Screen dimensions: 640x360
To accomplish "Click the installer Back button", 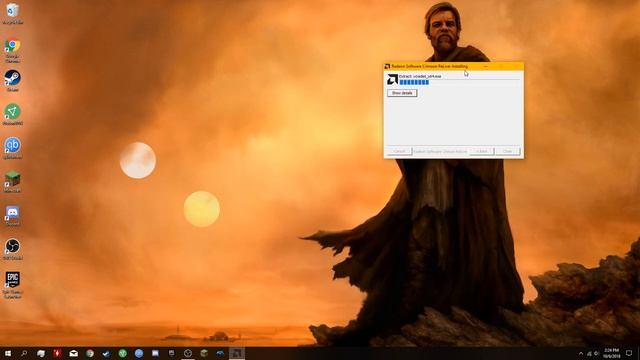I will [482, 151].
